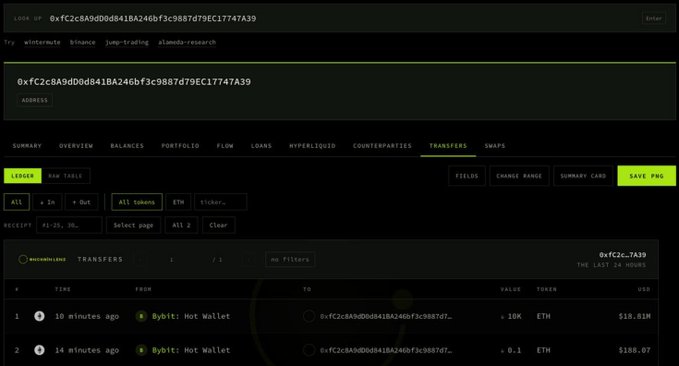
Task: Select the All direction filter
Action: (x=16, y=202)
